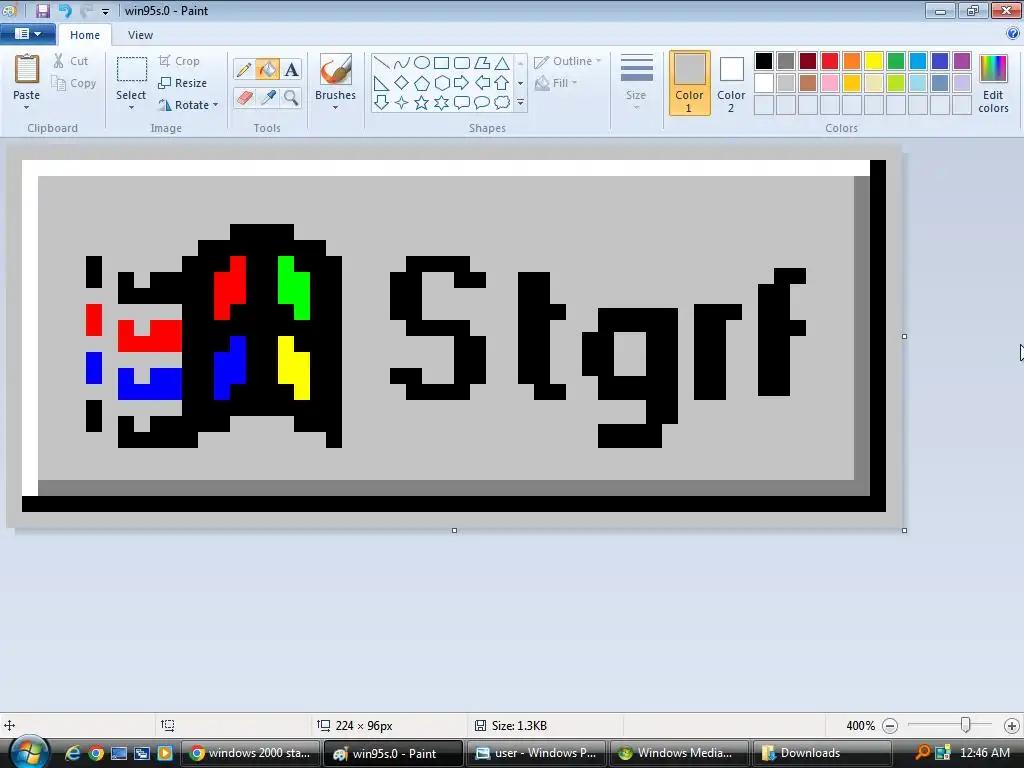The width and height of the screenshot is (1024, 768).
Task: Click the zoom out minus button
Action: 889,726
